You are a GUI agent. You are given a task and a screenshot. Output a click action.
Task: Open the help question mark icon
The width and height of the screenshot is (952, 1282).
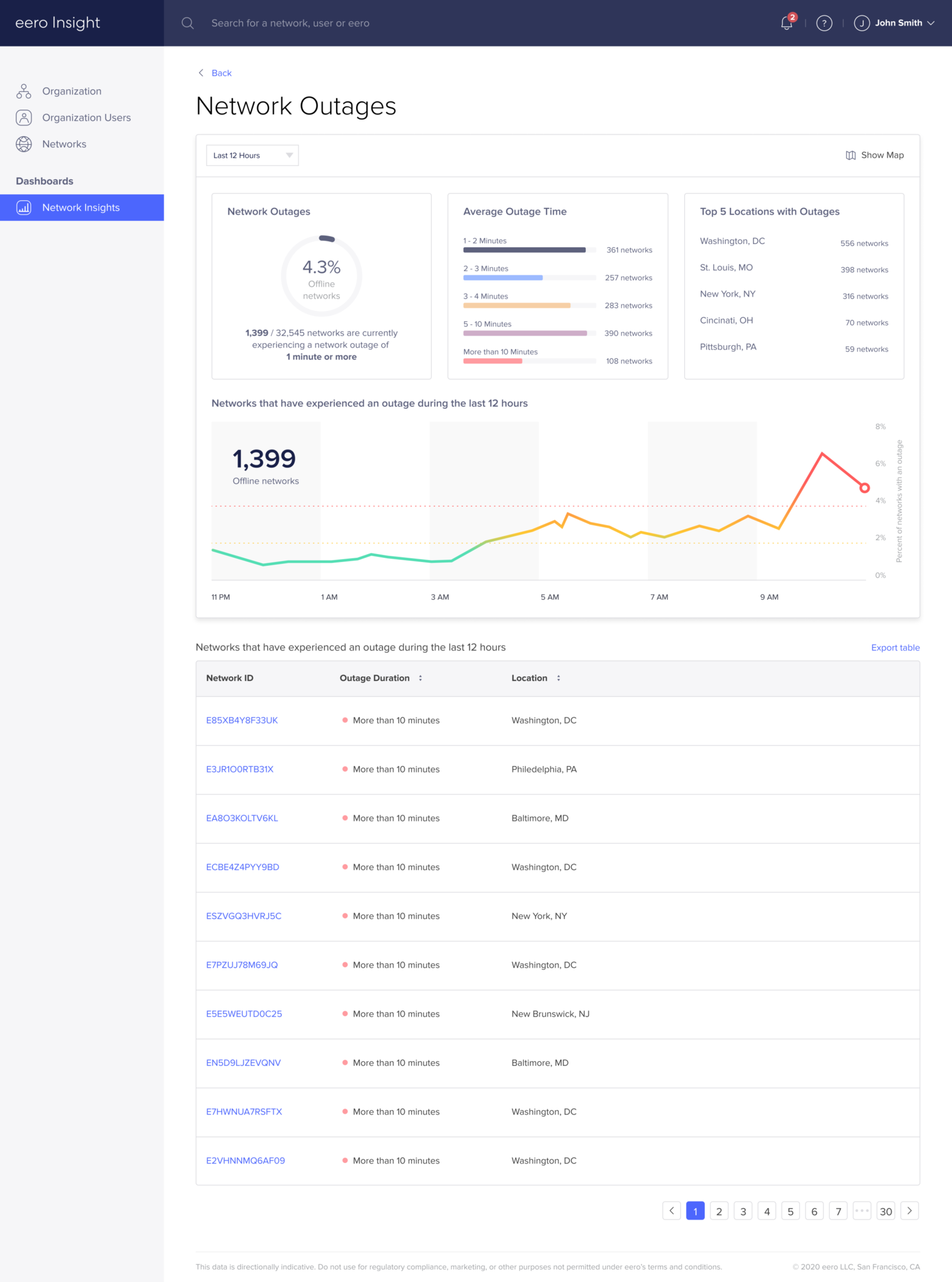(824, 23)
